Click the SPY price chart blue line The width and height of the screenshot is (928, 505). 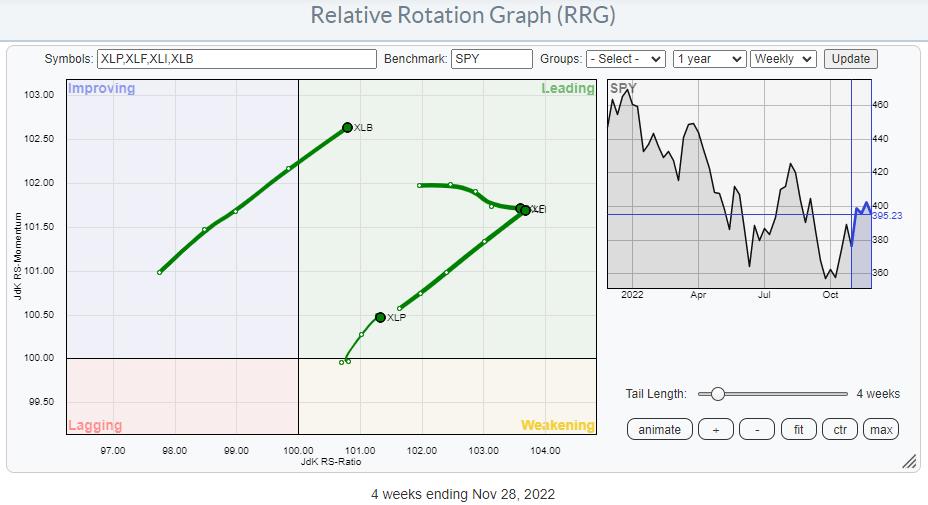click(860, 210)
